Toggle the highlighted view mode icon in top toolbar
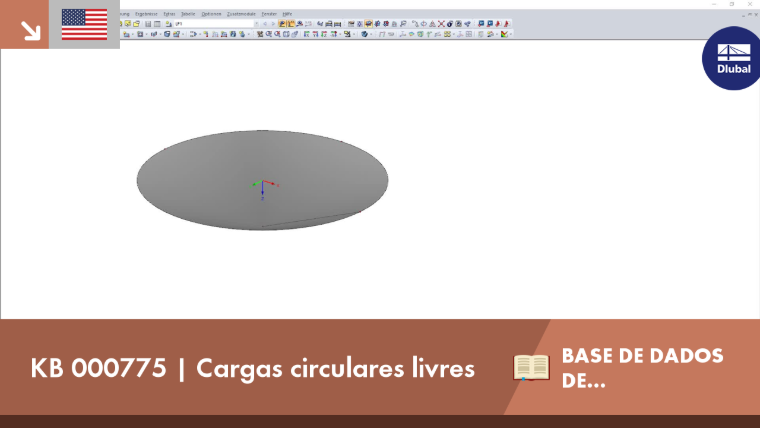The width and height of the screenshot is (760, 428). pos(368,24)
